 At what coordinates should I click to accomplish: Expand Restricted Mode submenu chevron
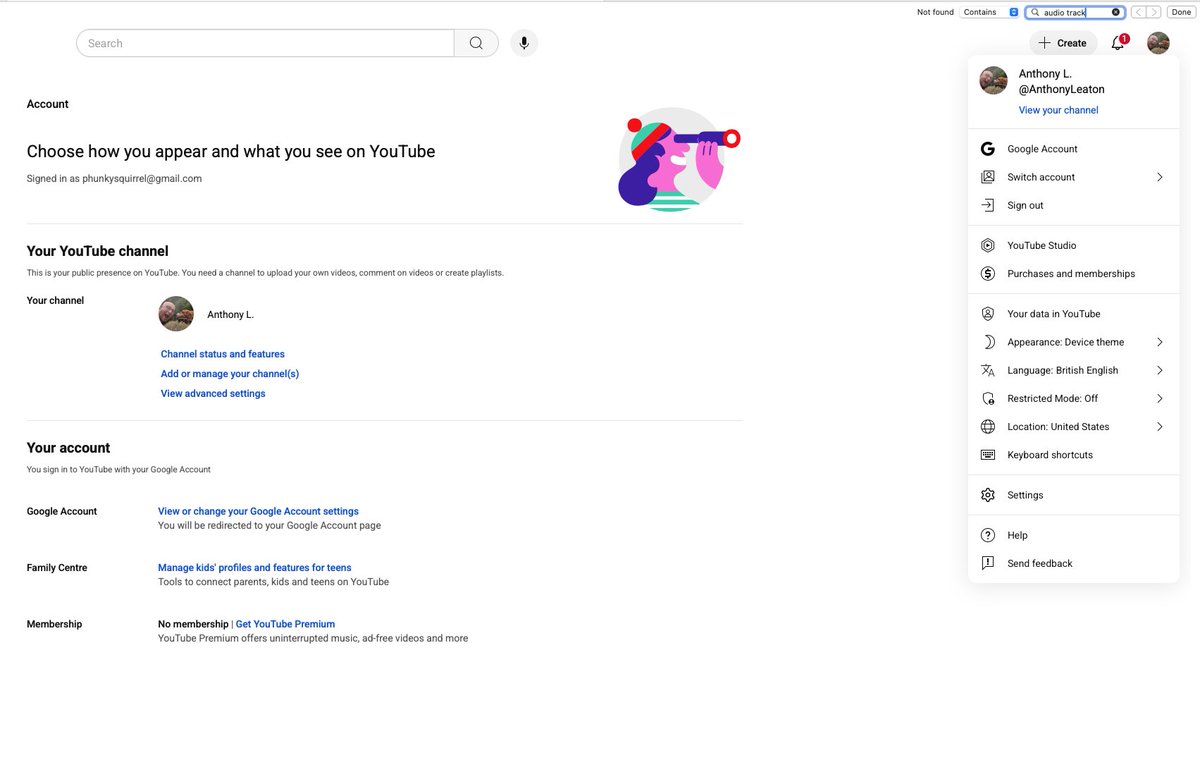click(1160, 398)
